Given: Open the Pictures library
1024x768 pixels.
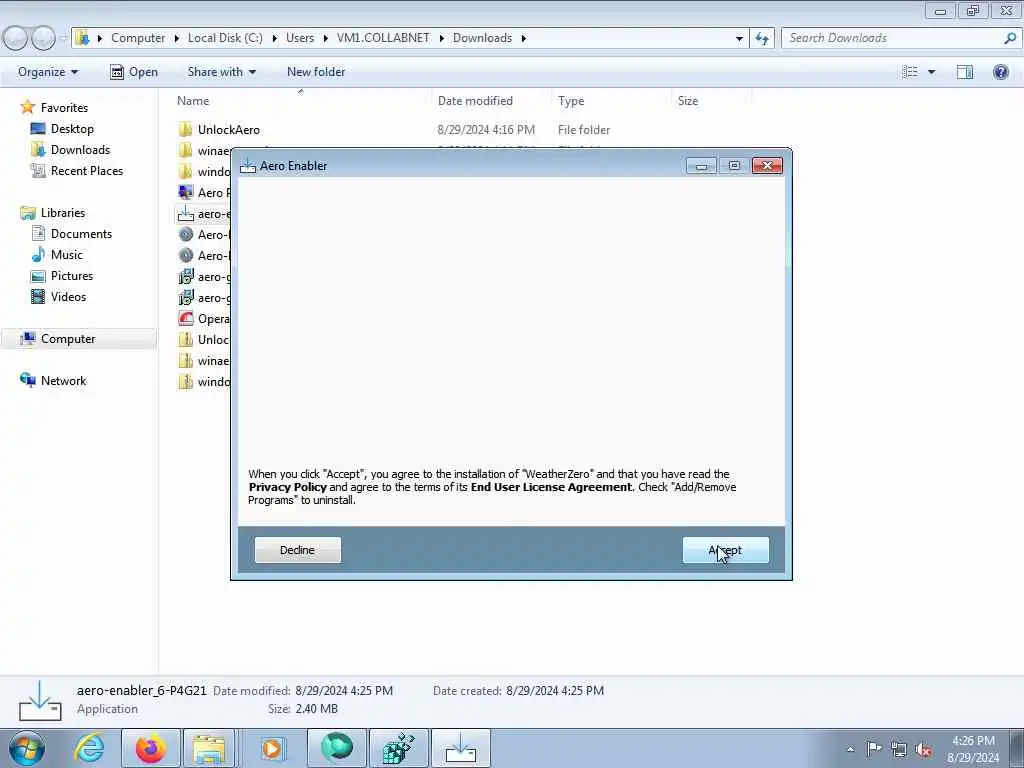Looking at the screenshot, I should (x=72, y=276).
